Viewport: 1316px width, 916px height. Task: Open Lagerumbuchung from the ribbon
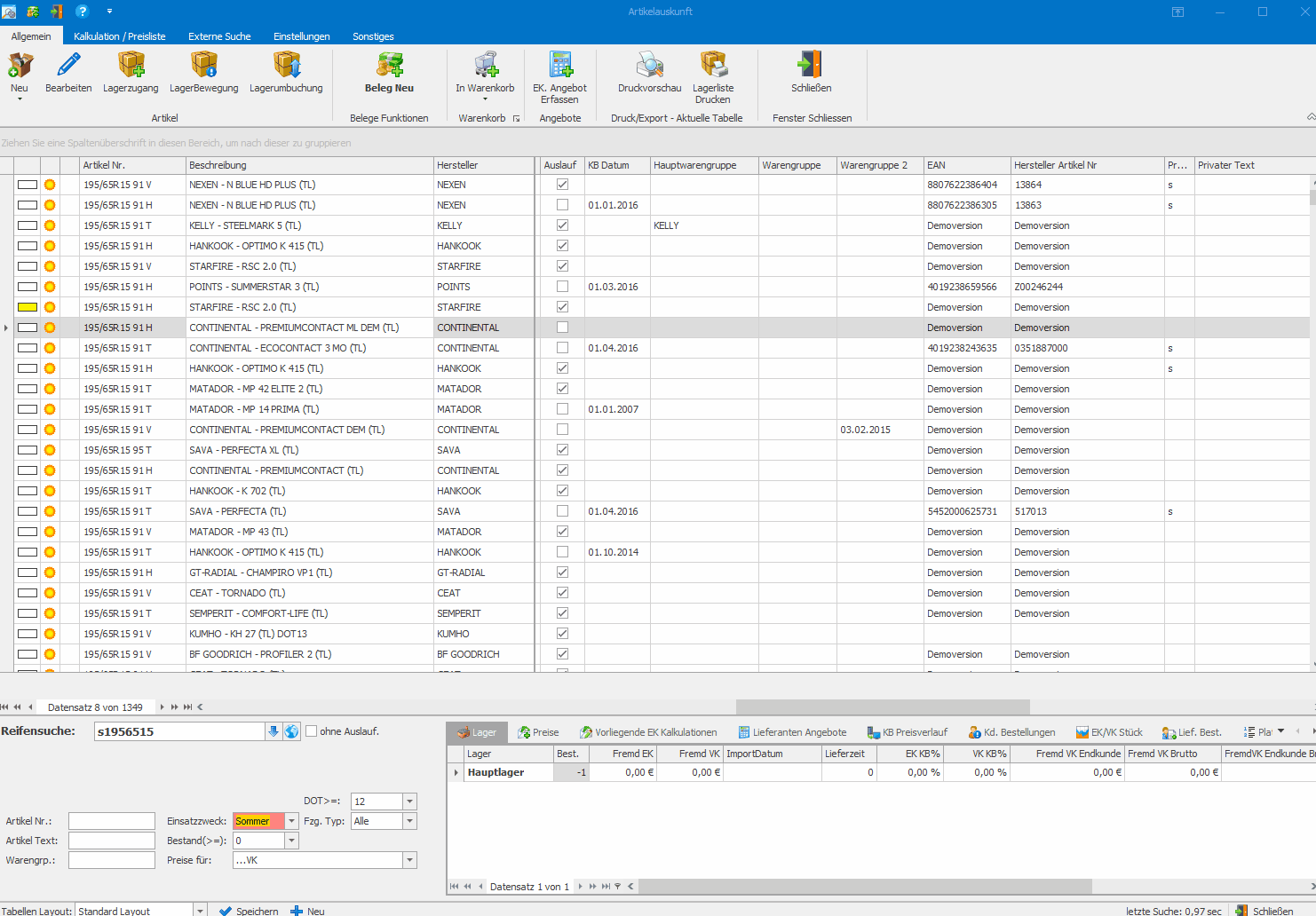pyautogui.click(x=286, y=66)
